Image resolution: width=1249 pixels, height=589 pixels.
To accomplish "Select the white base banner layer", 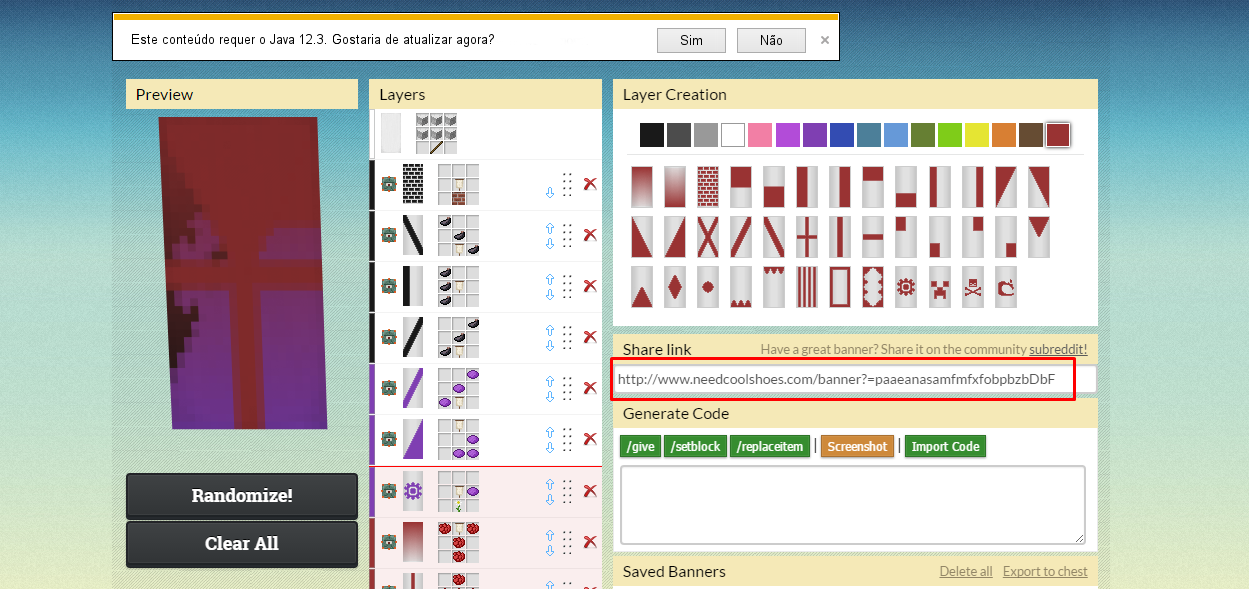I will coord(390,133).
